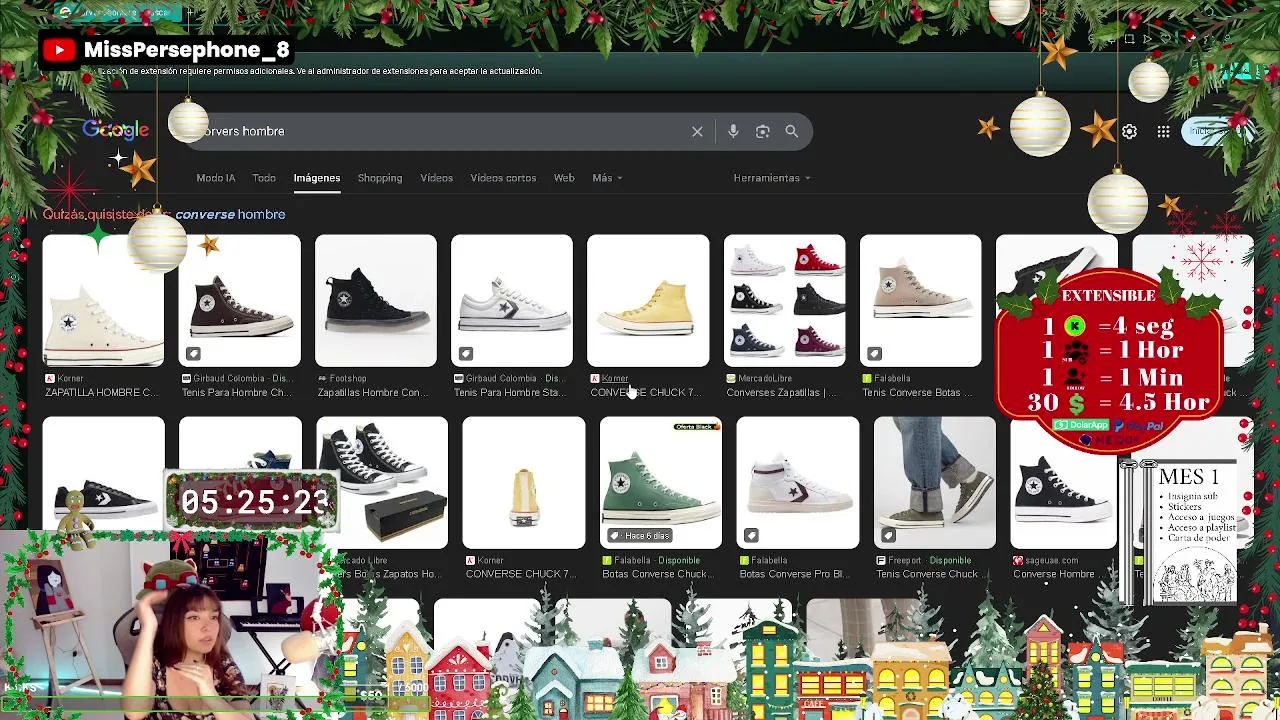Open 'Converses Zapatillas |...' MercadoLibre link
Screen dimensions: 1280x720
click(x=781, y=392)
